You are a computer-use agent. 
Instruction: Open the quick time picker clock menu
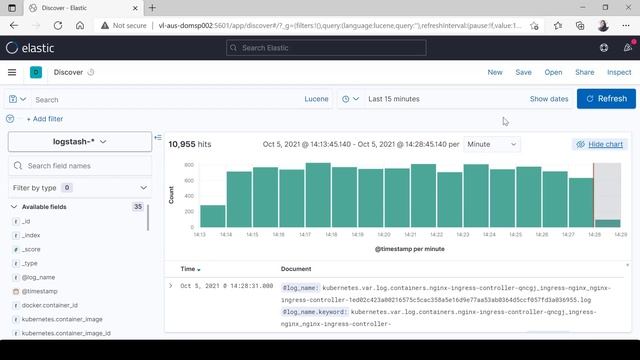click(x=350, y=99)
